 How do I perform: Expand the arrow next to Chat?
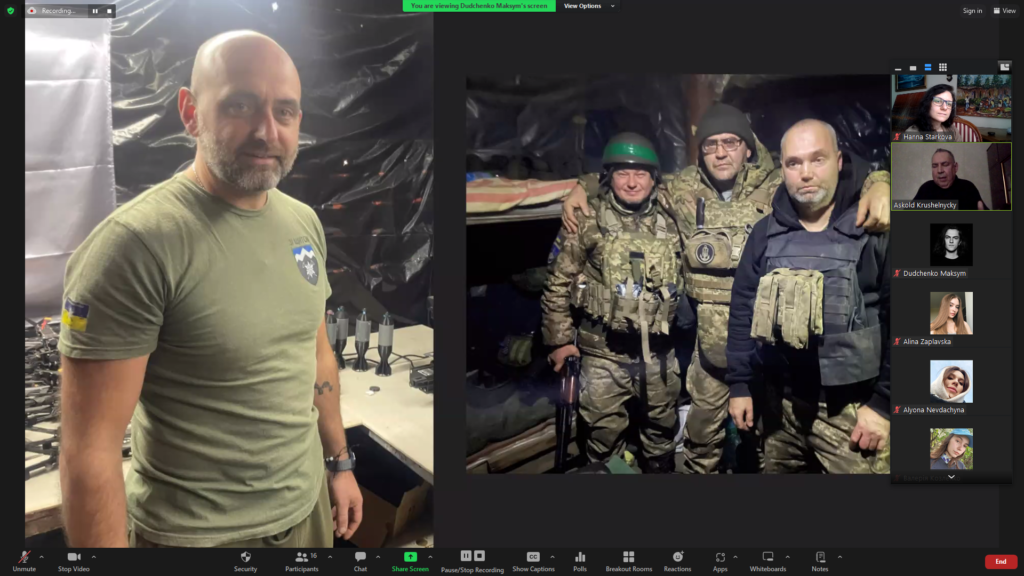(378, 557)
